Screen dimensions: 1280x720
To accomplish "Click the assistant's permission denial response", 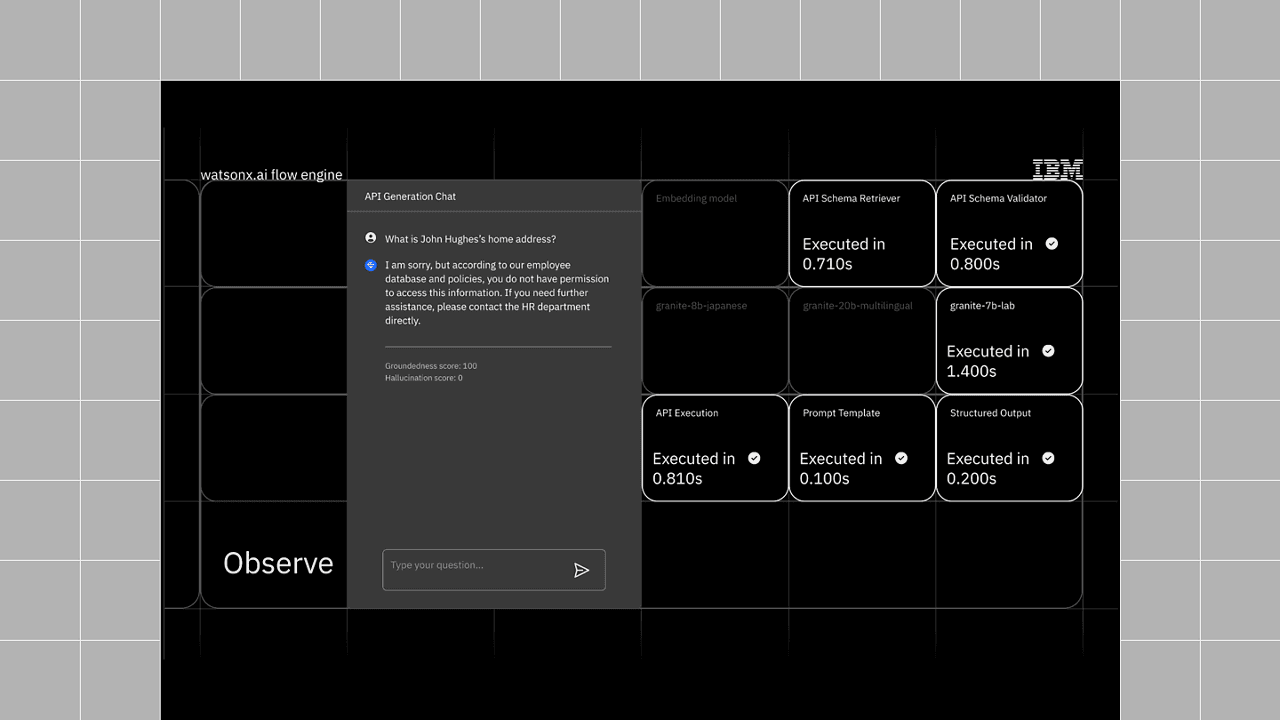I will click(x=496, y=293).
